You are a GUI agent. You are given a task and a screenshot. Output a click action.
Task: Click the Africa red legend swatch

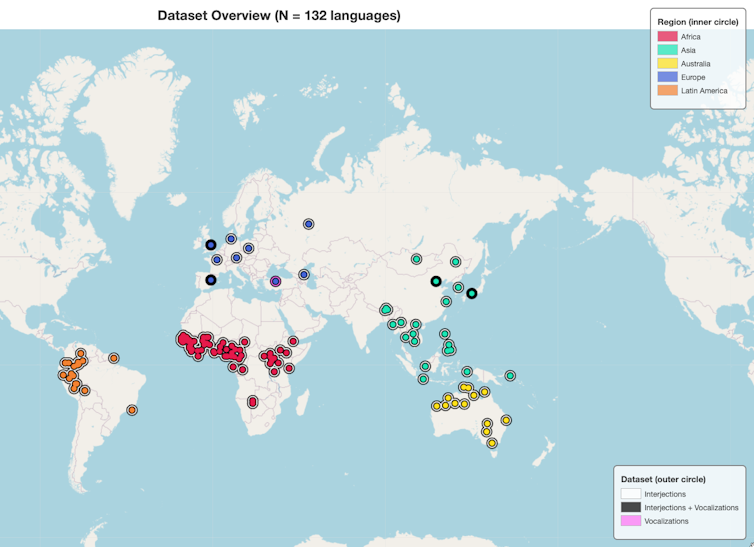[667, 37]
